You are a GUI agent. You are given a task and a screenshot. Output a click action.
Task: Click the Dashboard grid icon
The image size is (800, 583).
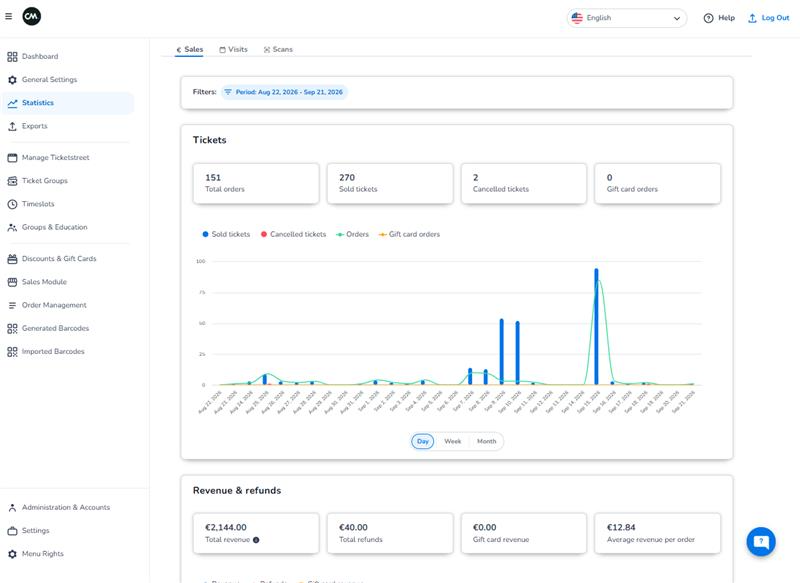coord(12,57)
